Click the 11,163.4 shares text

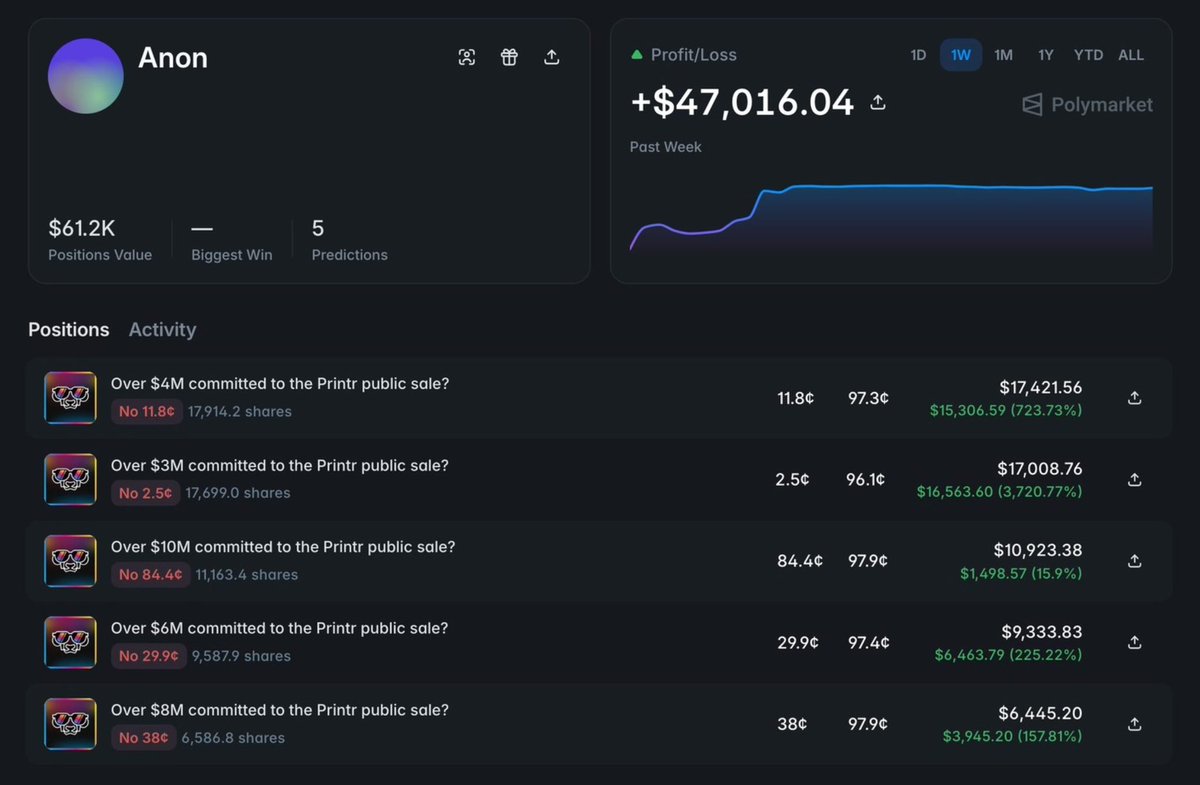click(x=247, y=574)
